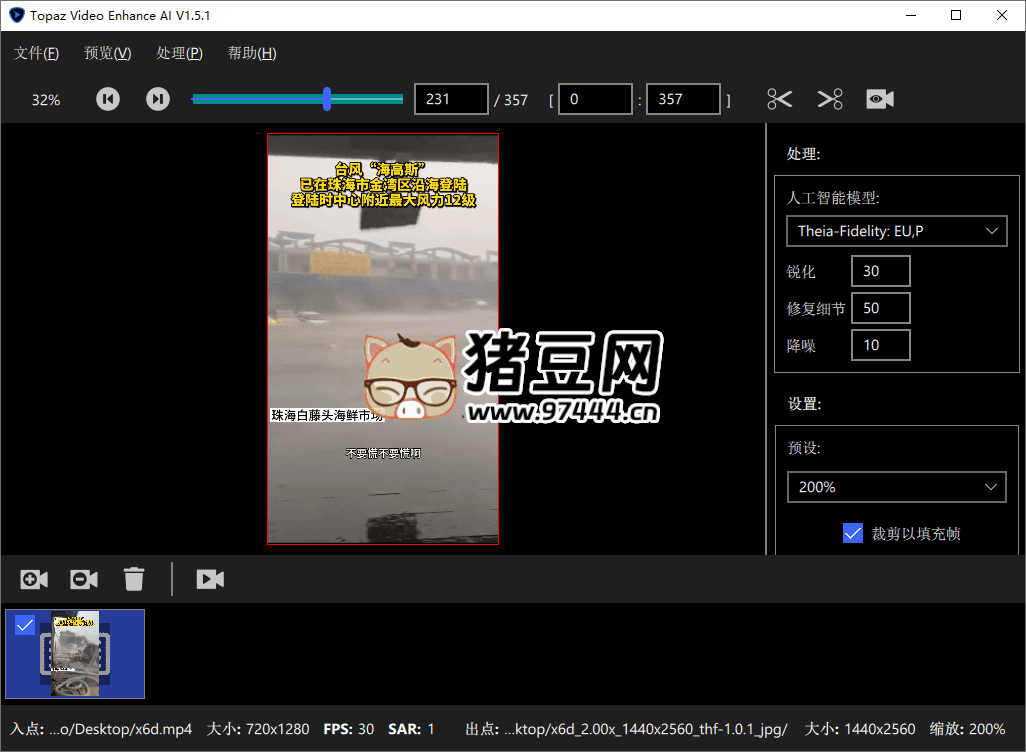
Task: Open the 处理(P) menu
Action: pos(180,53)
